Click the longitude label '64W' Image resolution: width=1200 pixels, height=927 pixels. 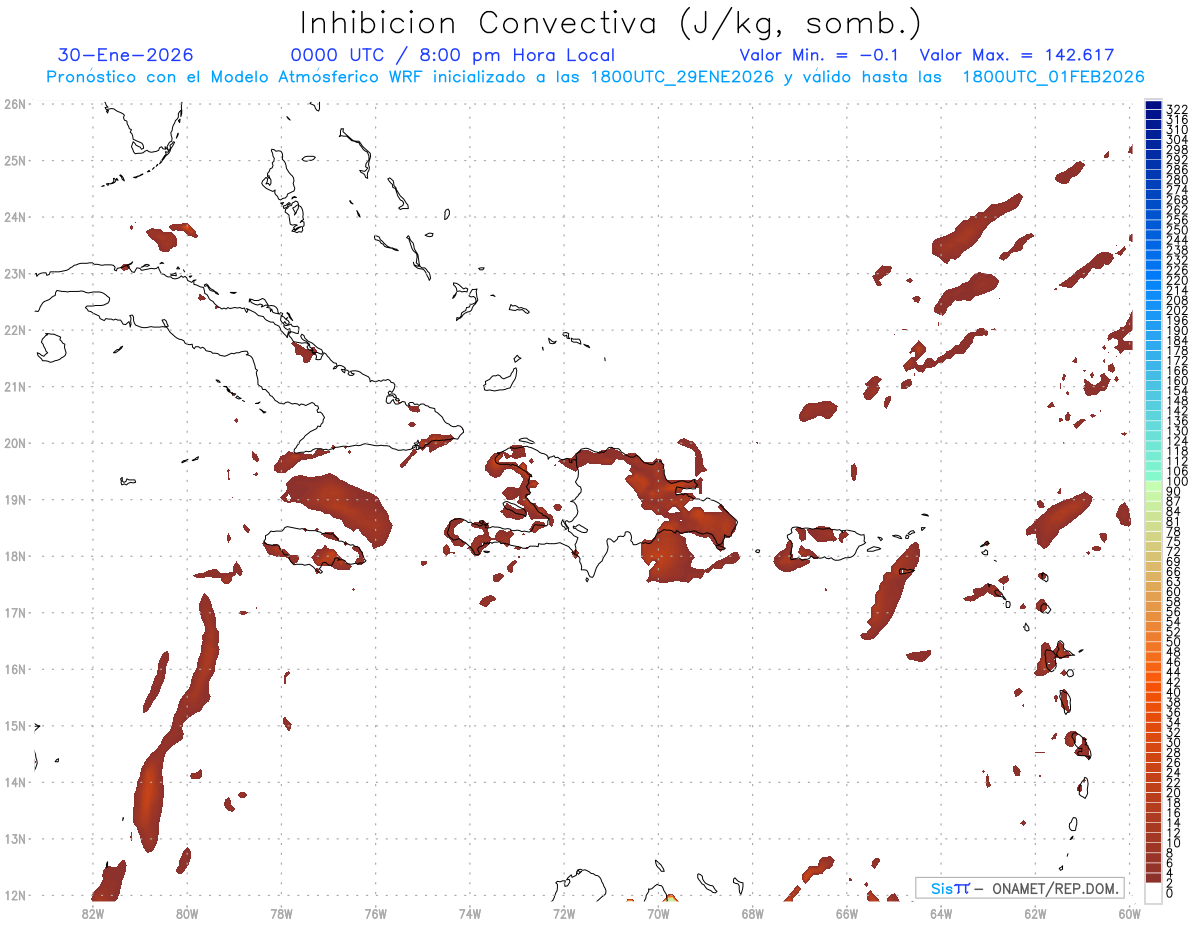(x=941, y=913)
